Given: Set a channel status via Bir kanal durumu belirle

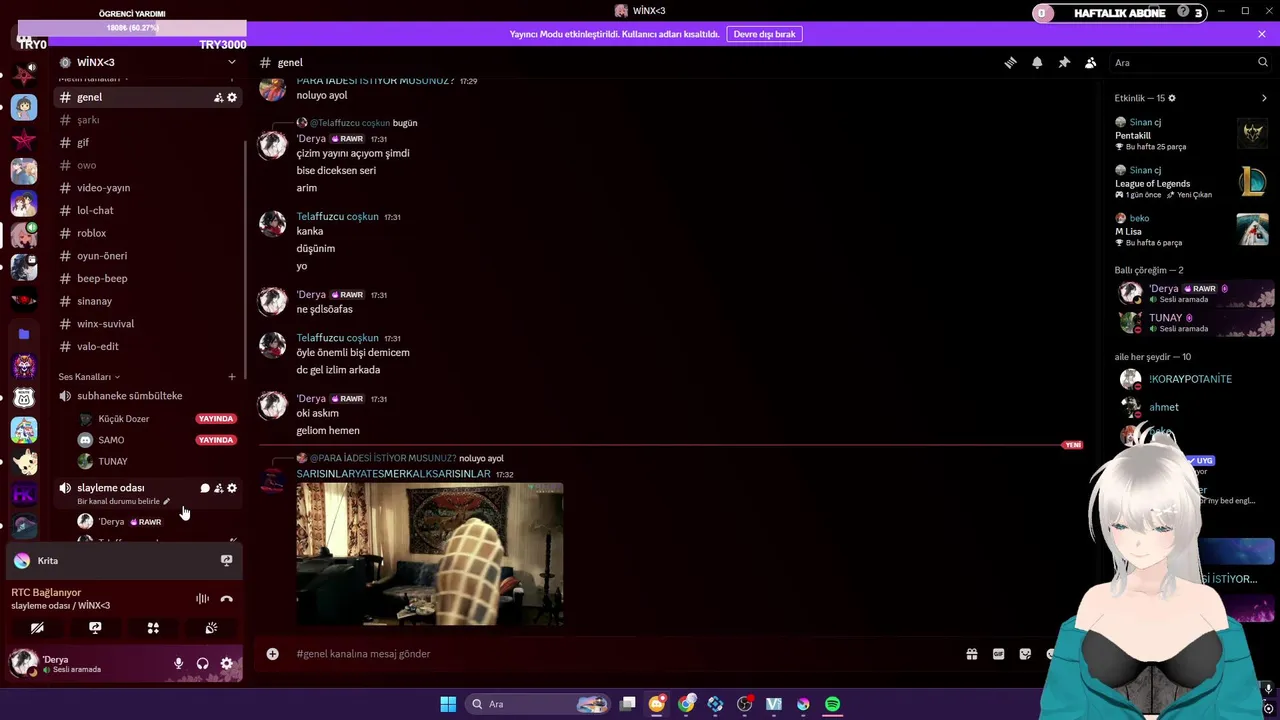Looking at the screenshot, I should tap(123, 501).
